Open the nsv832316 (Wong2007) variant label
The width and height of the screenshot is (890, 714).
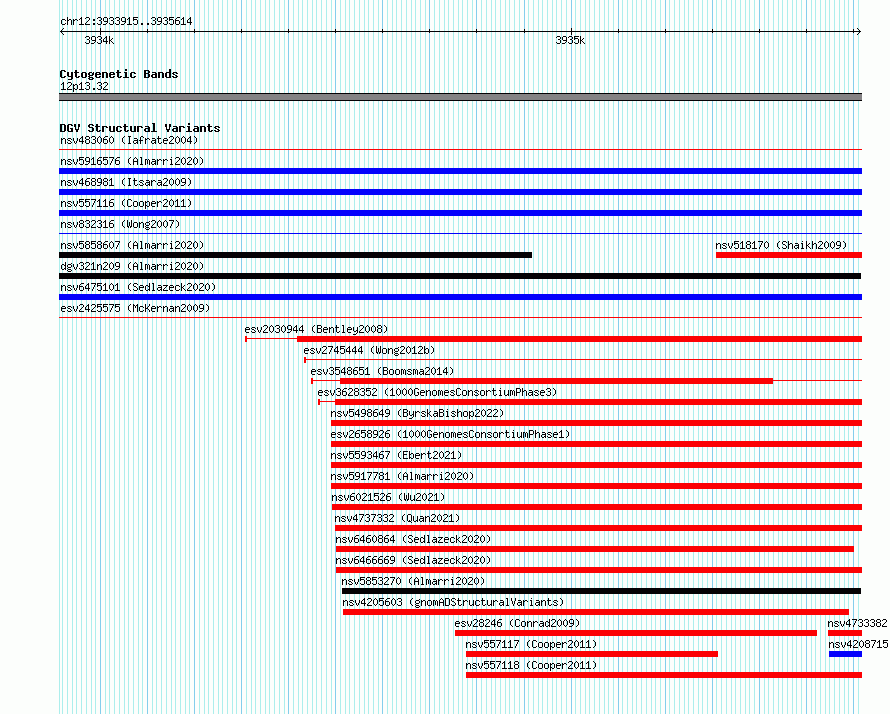[x=120, y=224]
